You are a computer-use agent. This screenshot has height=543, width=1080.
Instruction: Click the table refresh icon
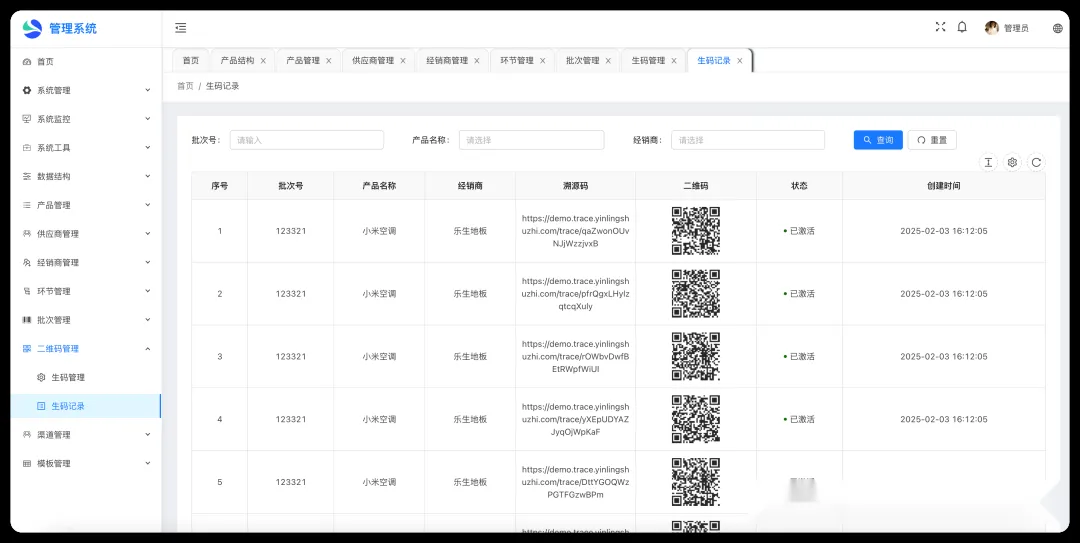tap(1036, 163)
